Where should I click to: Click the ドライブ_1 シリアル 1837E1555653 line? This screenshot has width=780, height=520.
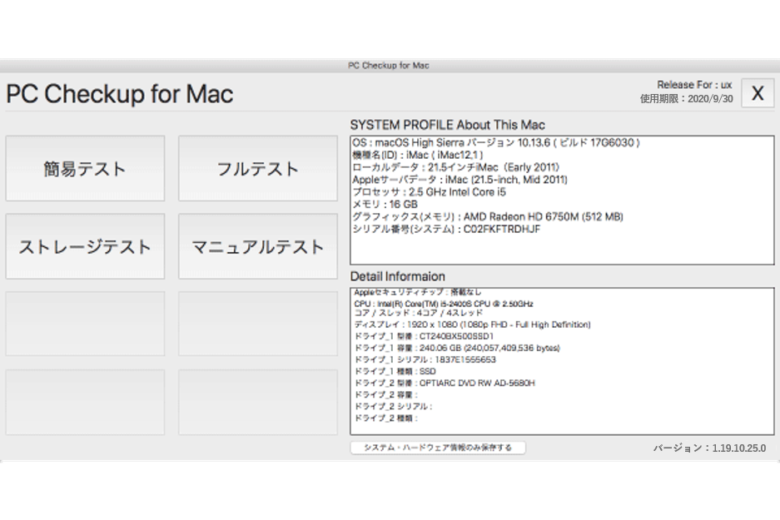pyautogui.click(x=425, y=360)
